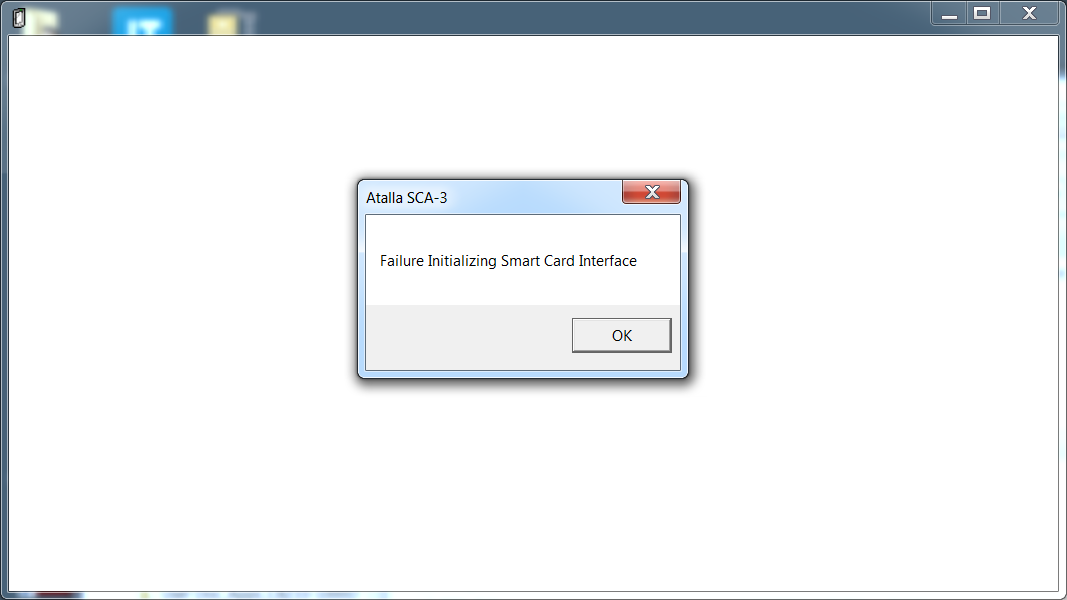Close the Atalla SCA-3 dialog via red X

[651, 192]
